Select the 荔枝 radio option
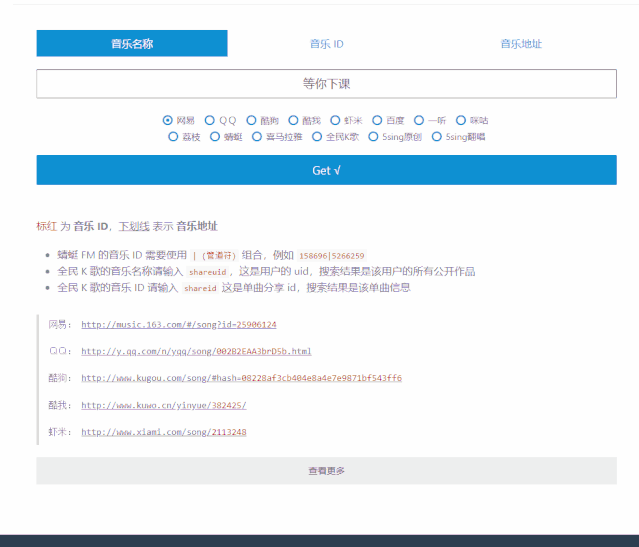 (174, 137)
